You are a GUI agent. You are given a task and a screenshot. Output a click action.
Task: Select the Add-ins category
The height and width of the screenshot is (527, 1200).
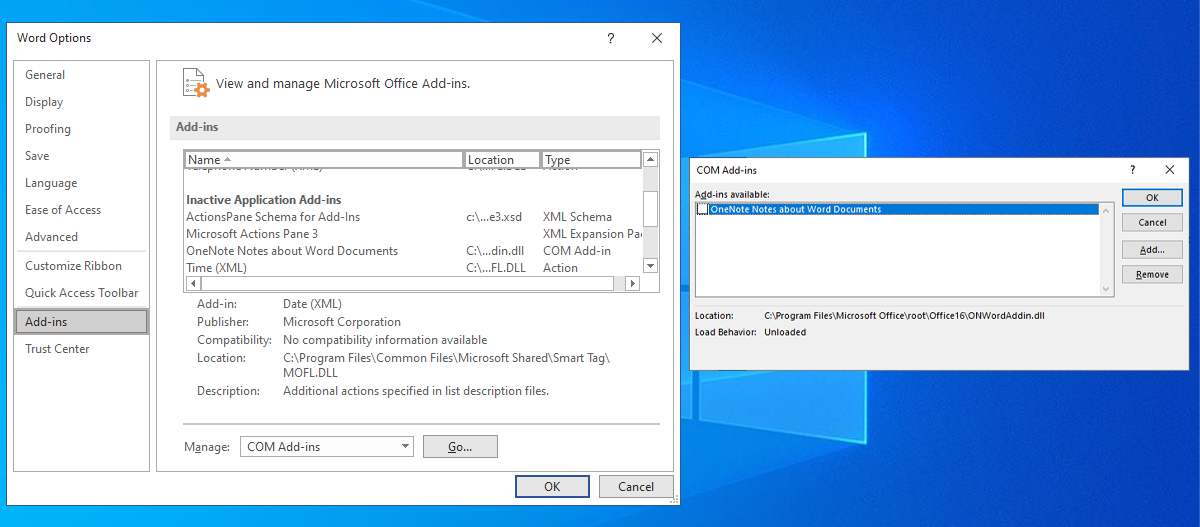tap(80, 322)
